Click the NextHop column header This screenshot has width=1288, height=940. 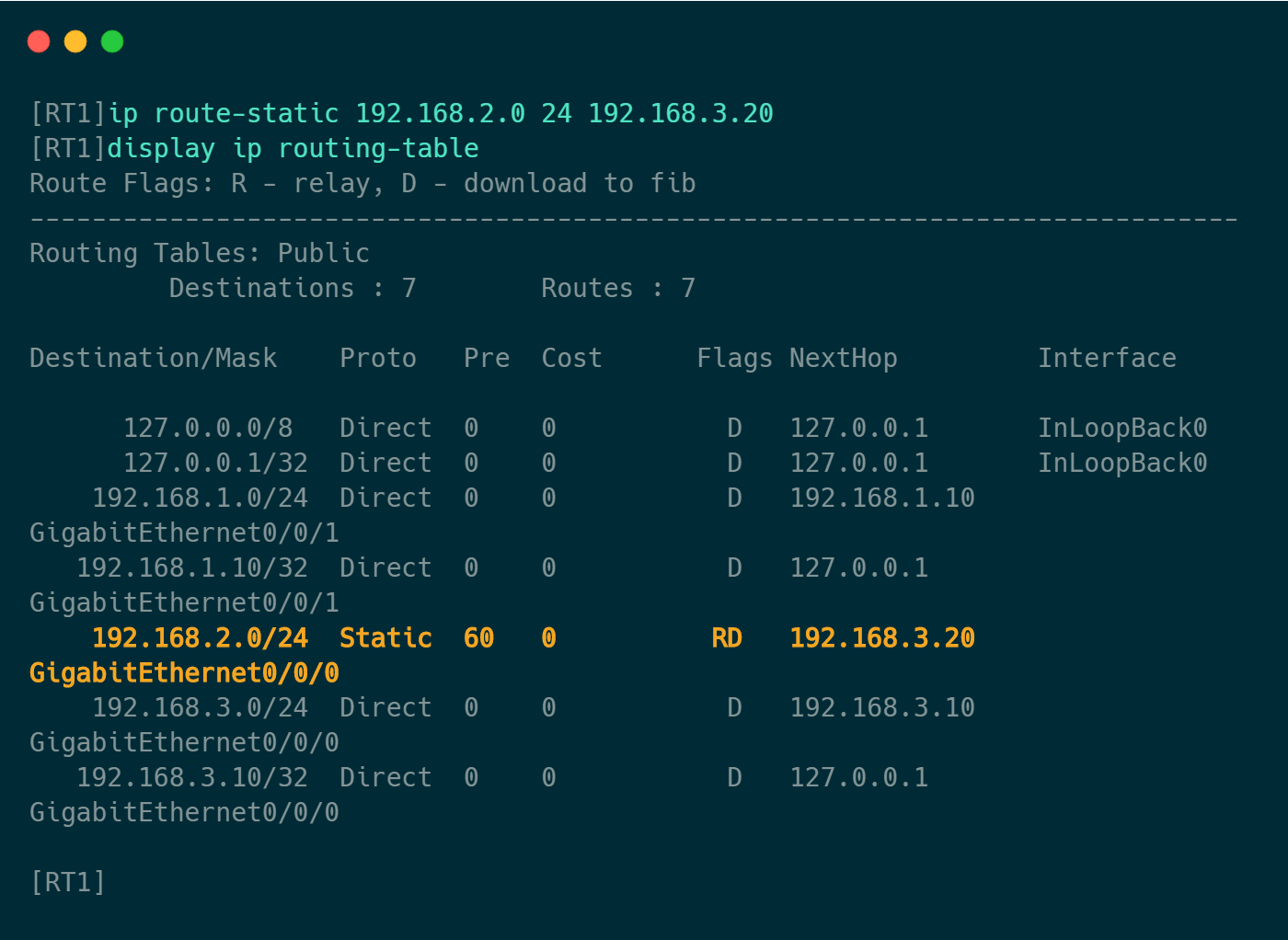(843, 358)
